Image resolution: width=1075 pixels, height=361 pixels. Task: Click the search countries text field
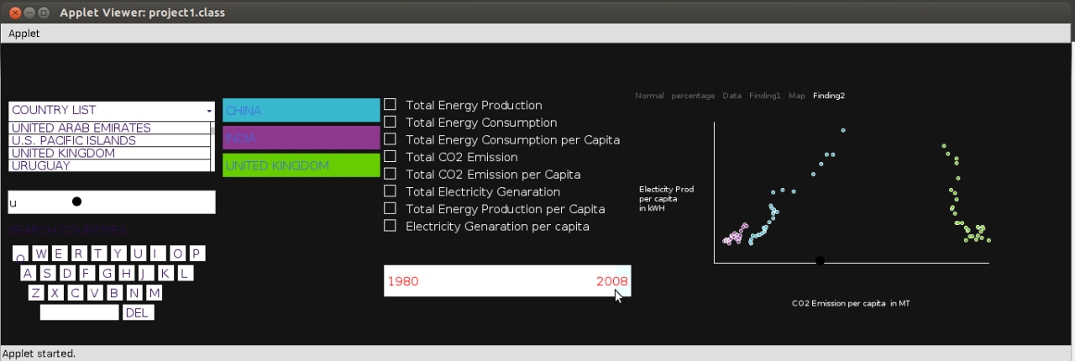click(112, 202)
